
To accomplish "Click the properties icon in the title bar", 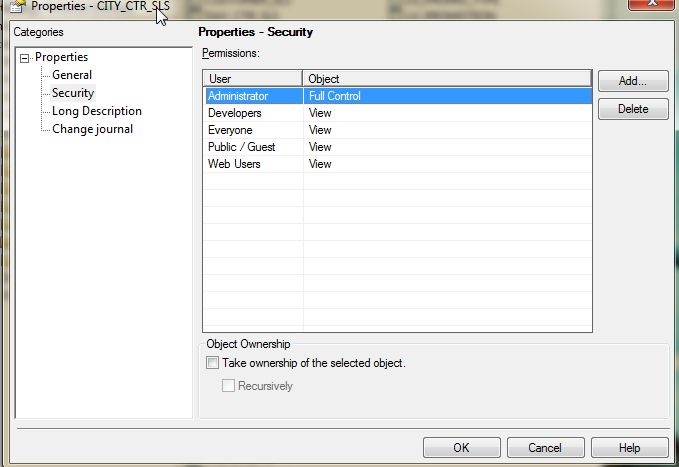I will click(x=17, y=6).
